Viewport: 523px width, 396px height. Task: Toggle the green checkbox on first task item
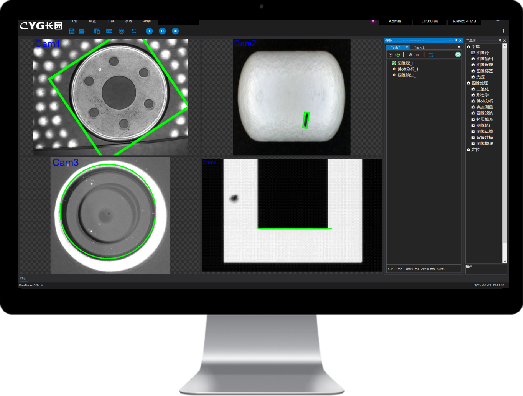coord(394,63)
